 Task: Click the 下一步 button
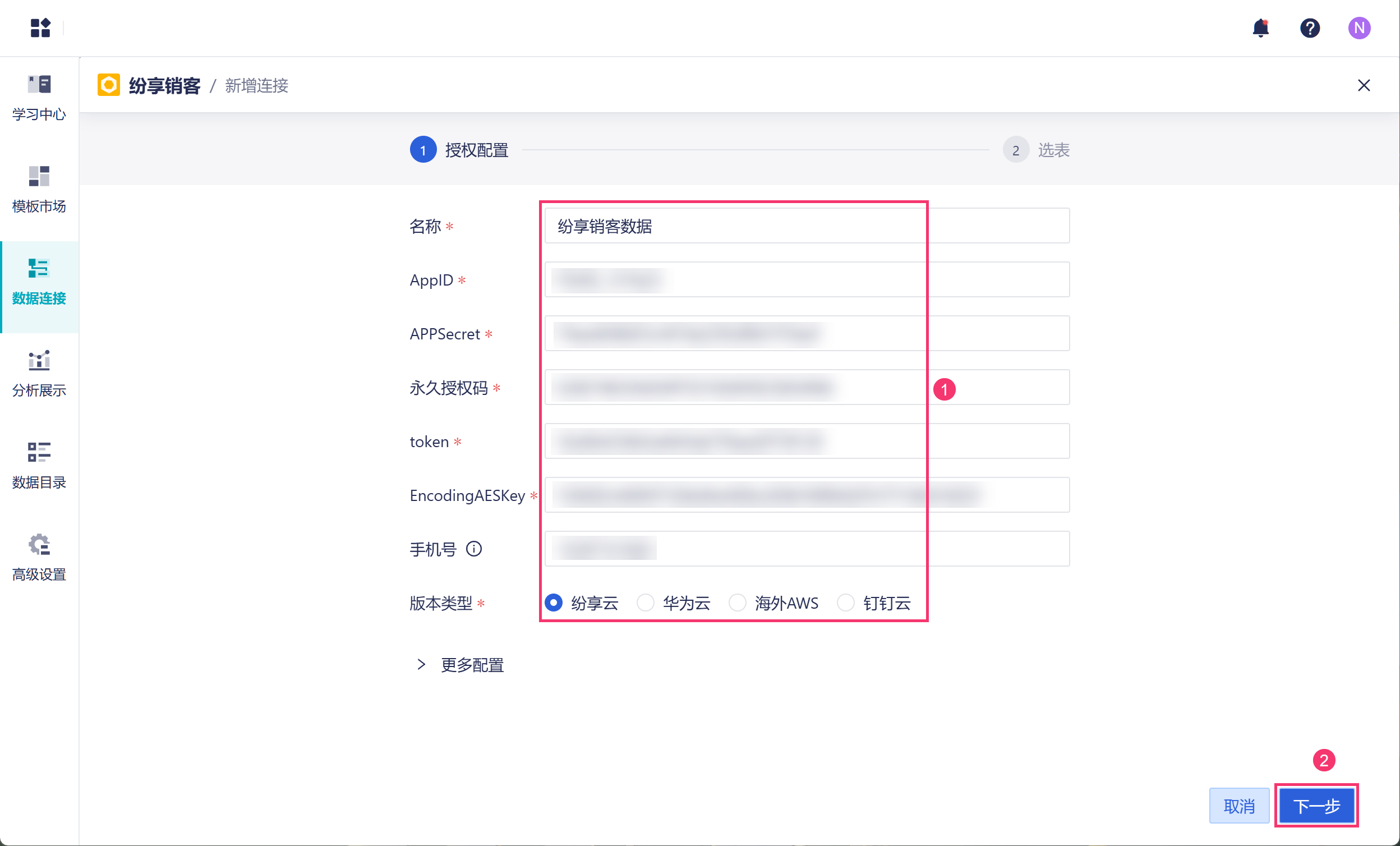tap(1316, 806)
